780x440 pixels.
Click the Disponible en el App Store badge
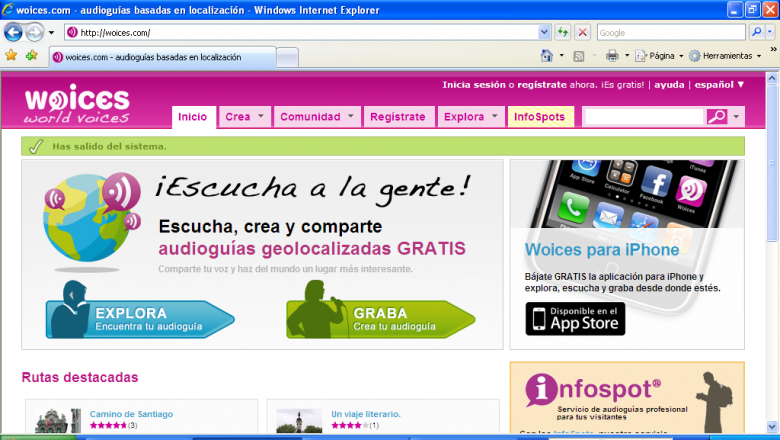point(575,319)
